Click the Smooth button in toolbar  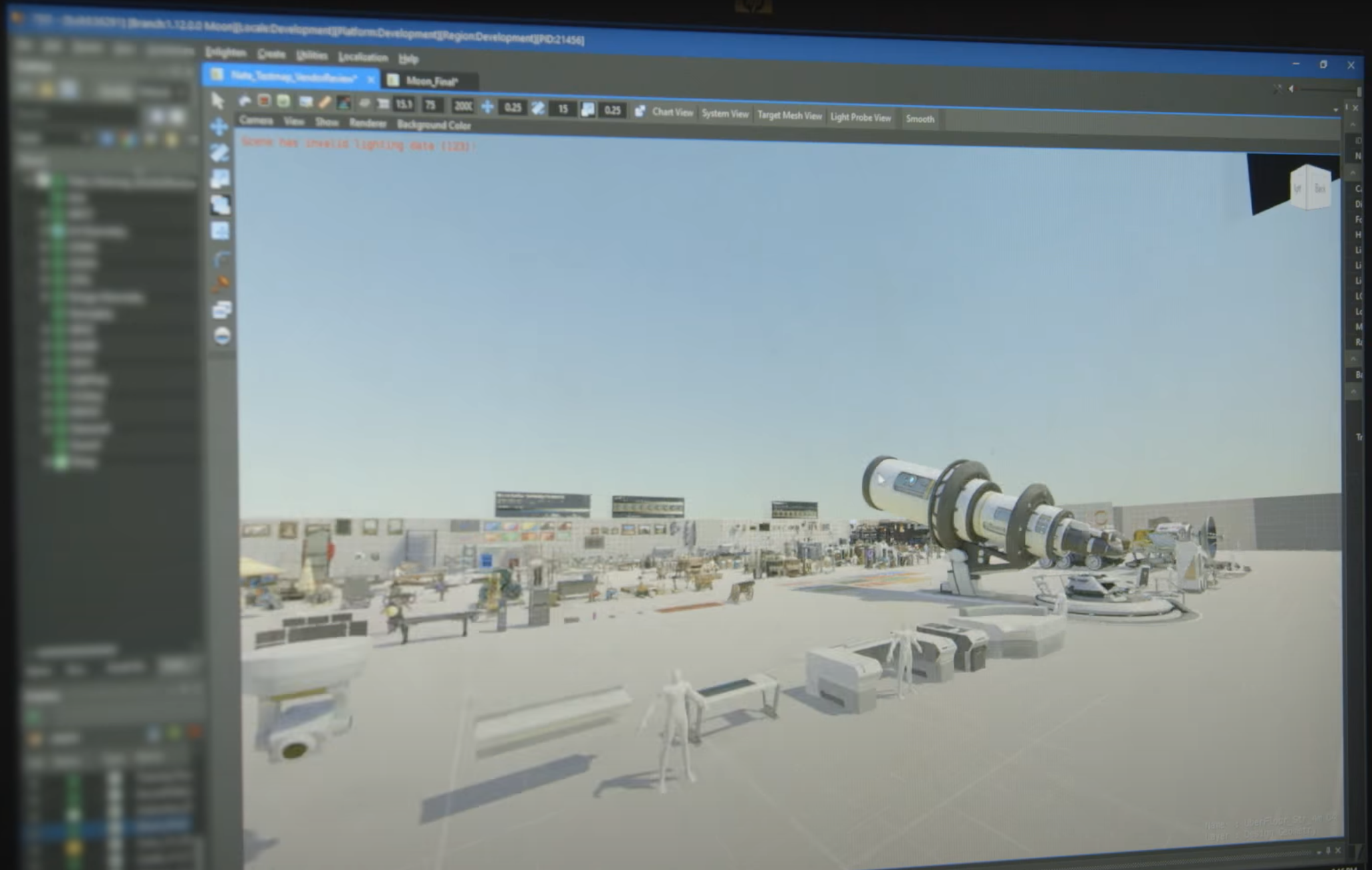coord(920,119)
